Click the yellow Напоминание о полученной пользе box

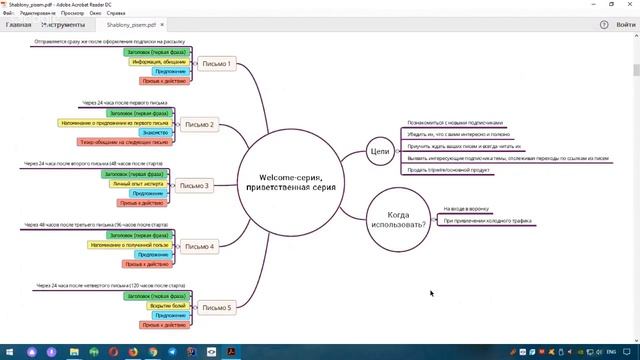click(x=129, y=245)
